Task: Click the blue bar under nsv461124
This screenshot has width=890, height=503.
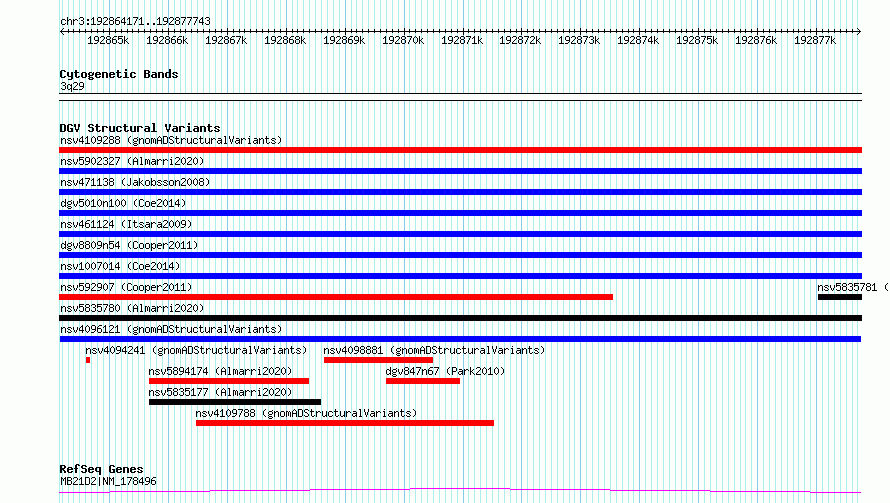Action: (460, 234)
